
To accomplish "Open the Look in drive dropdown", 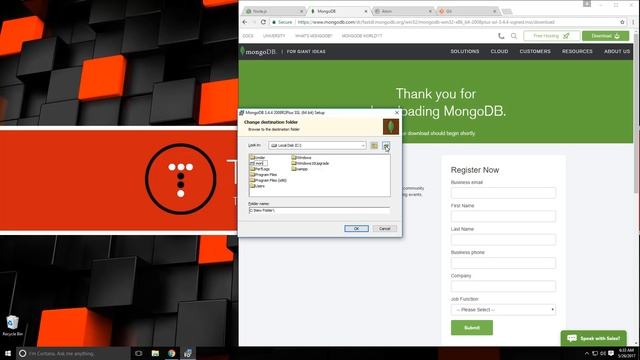I will point(317,145).
